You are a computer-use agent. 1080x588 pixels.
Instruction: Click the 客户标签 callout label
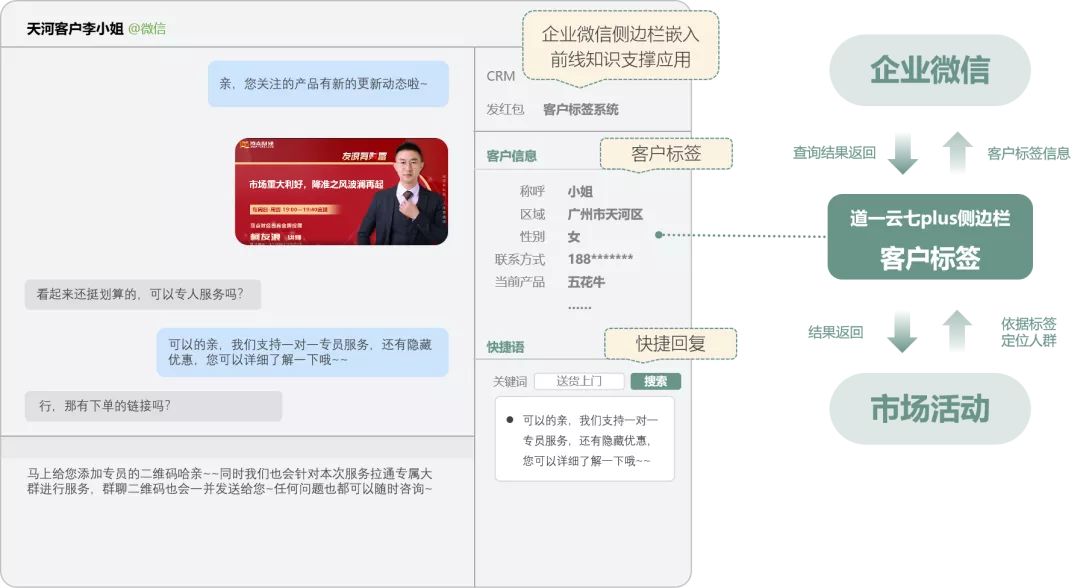[x=666, y=154]
